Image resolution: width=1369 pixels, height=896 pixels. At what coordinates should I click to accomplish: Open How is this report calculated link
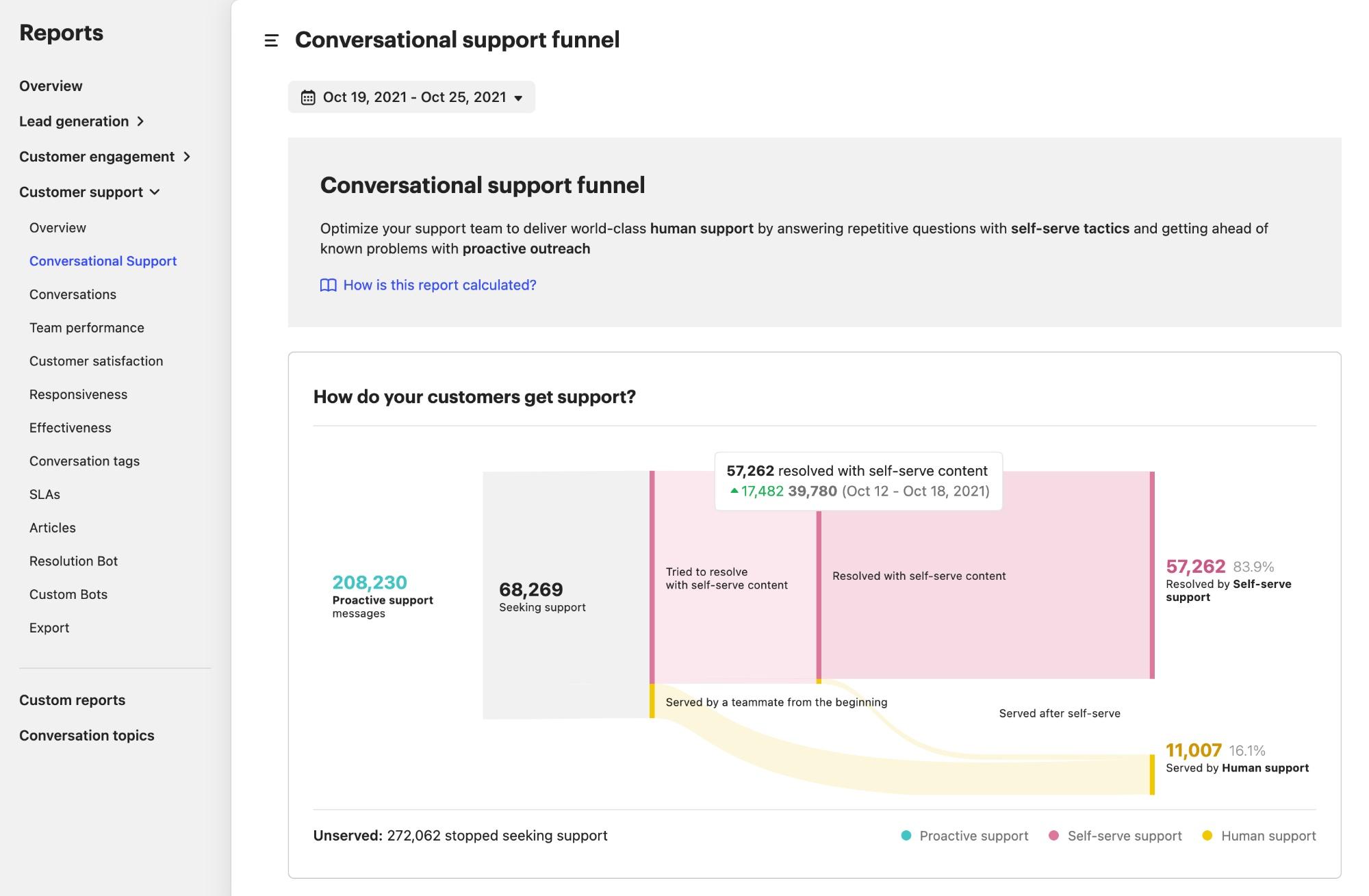(x=439, y=285)
